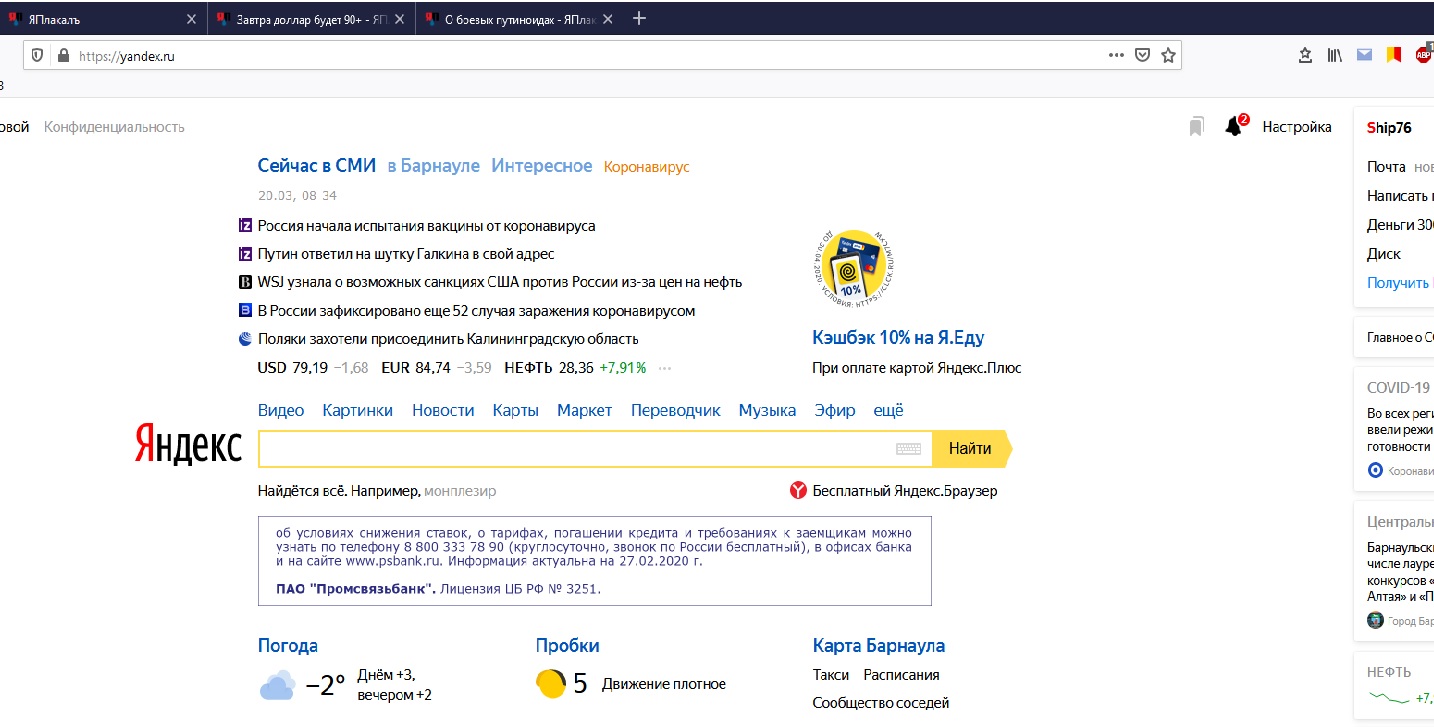Click source icon beside Калининградскую область headline
Image resolution: width=1434 pixels, height=727 pixels.
tap(245, 339)
